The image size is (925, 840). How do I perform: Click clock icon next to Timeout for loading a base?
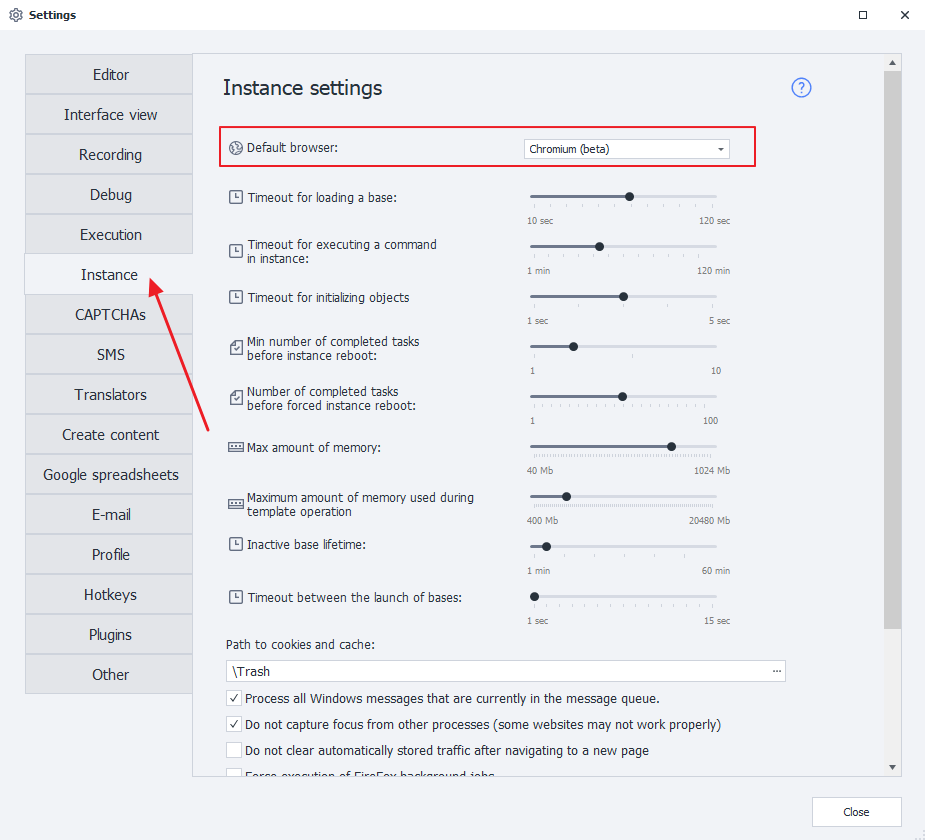[236, 197]
